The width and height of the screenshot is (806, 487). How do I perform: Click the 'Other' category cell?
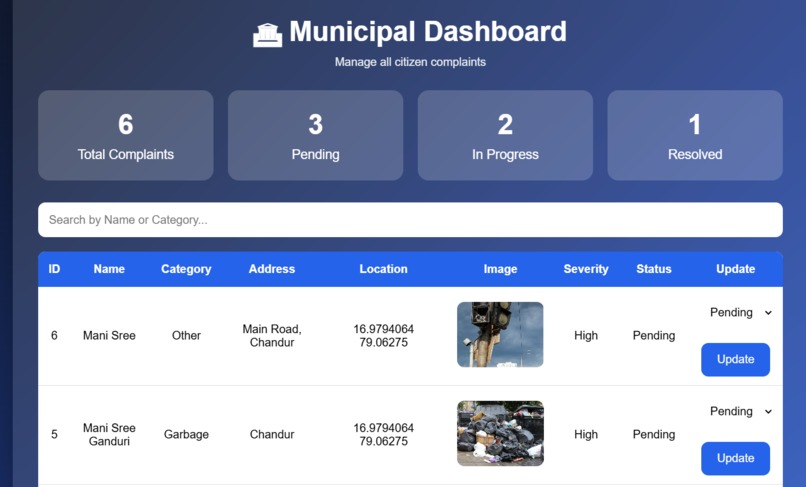pyautogui.click(x=186, y=335)
